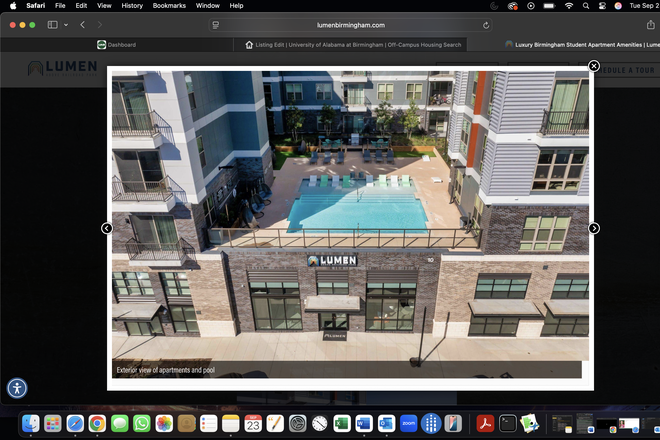
Task: Open the File menu
Action: (x=60, y=5)
